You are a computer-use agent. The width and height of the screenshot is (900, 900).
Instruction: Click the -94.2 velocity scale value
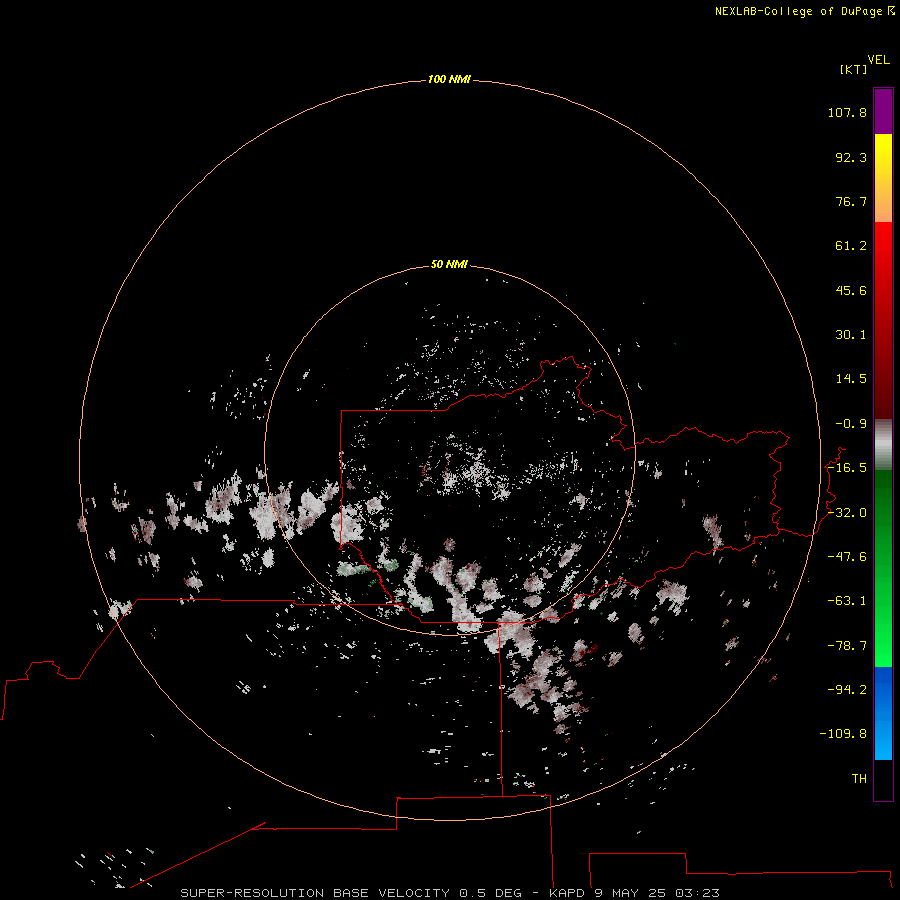[847, 690]
